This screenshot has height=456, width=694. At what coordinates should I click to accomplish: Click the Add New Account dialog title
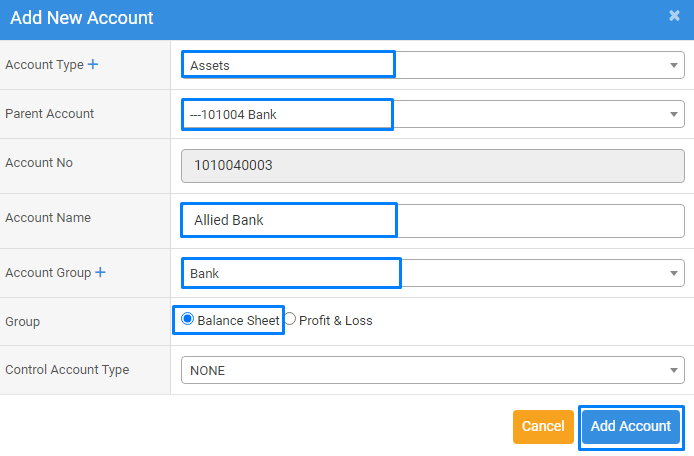tap(82, 17)
